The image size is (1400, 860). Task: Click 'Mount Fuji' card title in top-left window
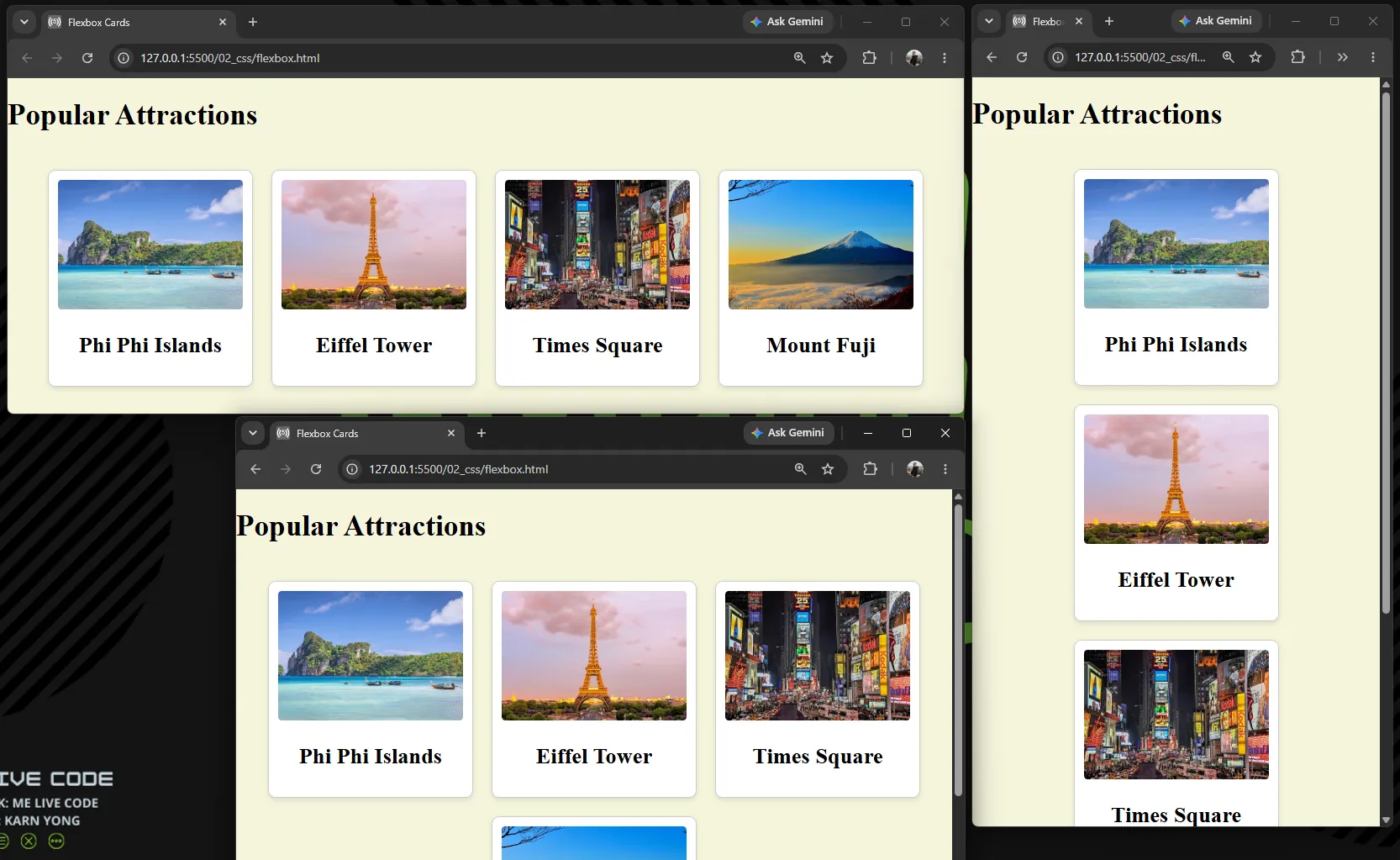(821, 346)
